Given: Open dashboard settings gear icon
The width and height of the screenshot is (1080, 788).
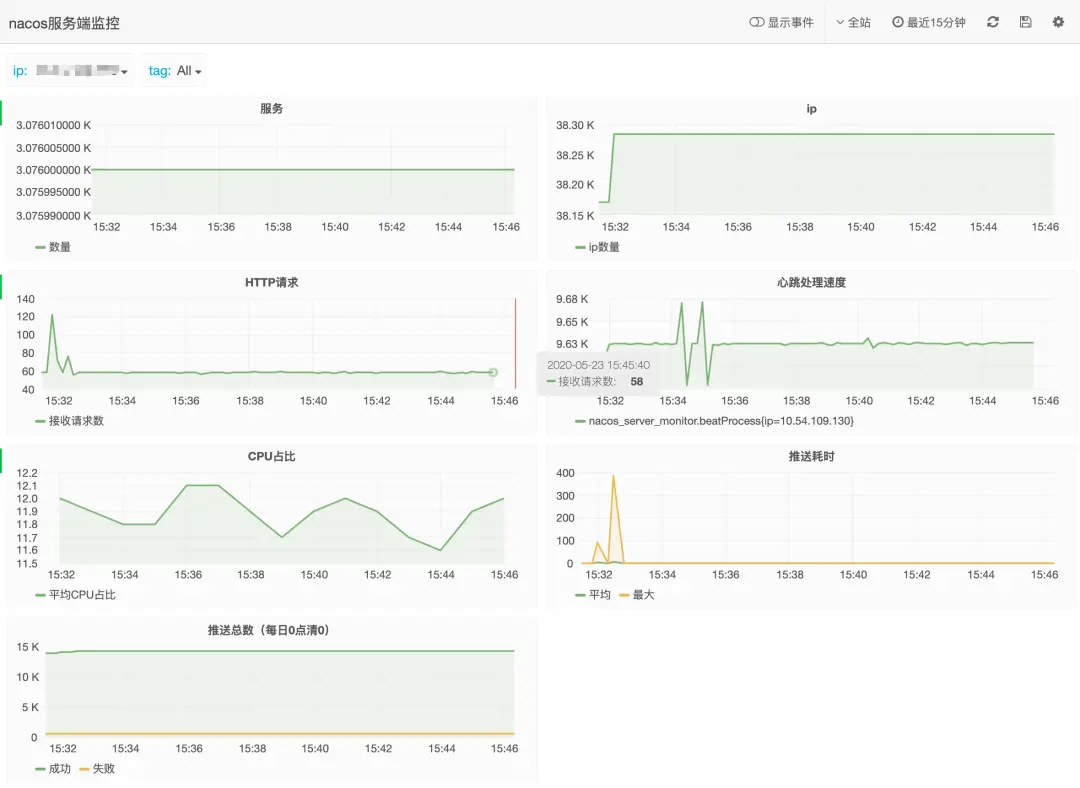Looking at the screenshot, I should 1059,22.
